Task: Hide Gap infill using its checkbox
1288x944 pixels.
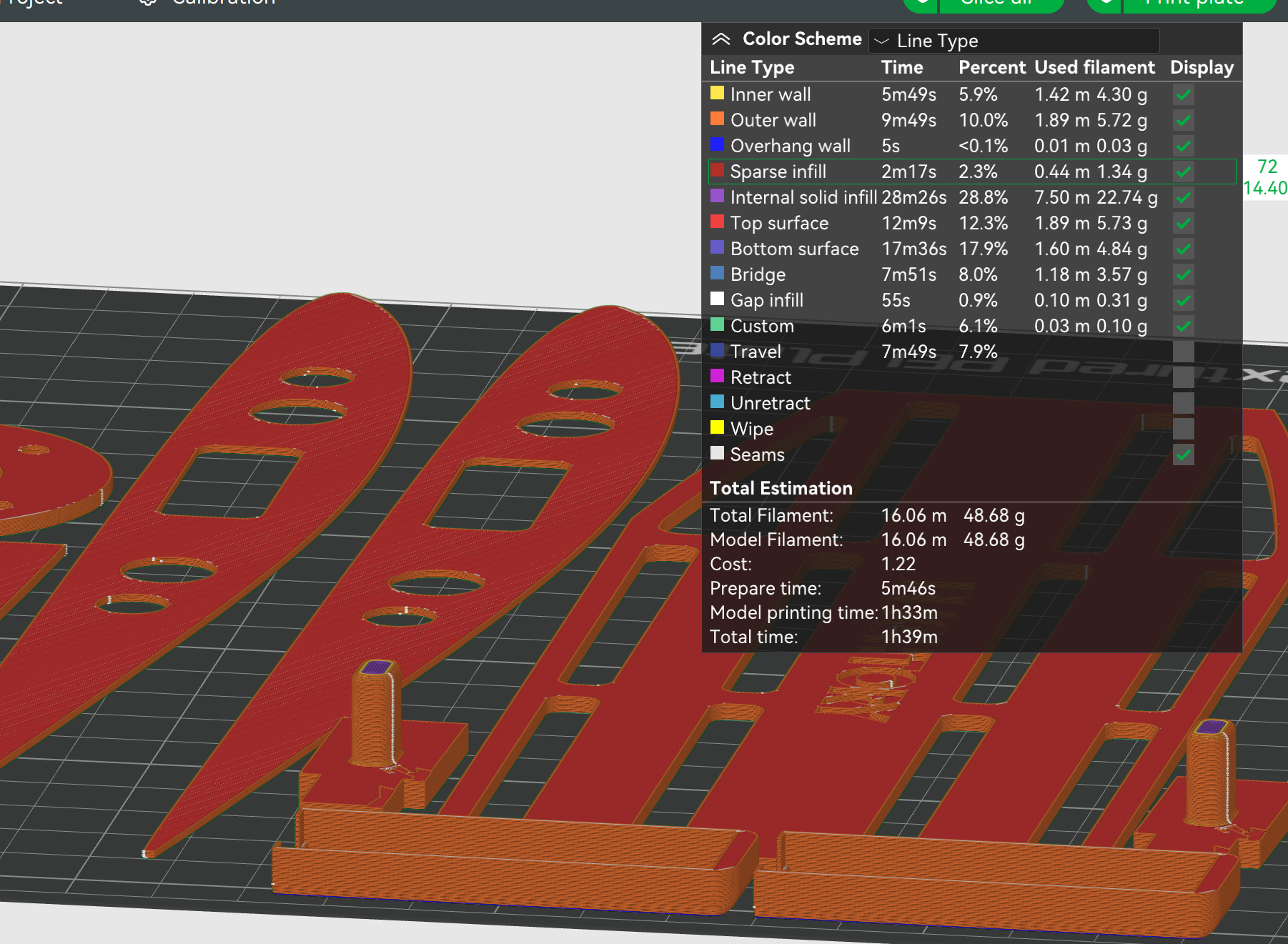Action: click(1184, 300)
